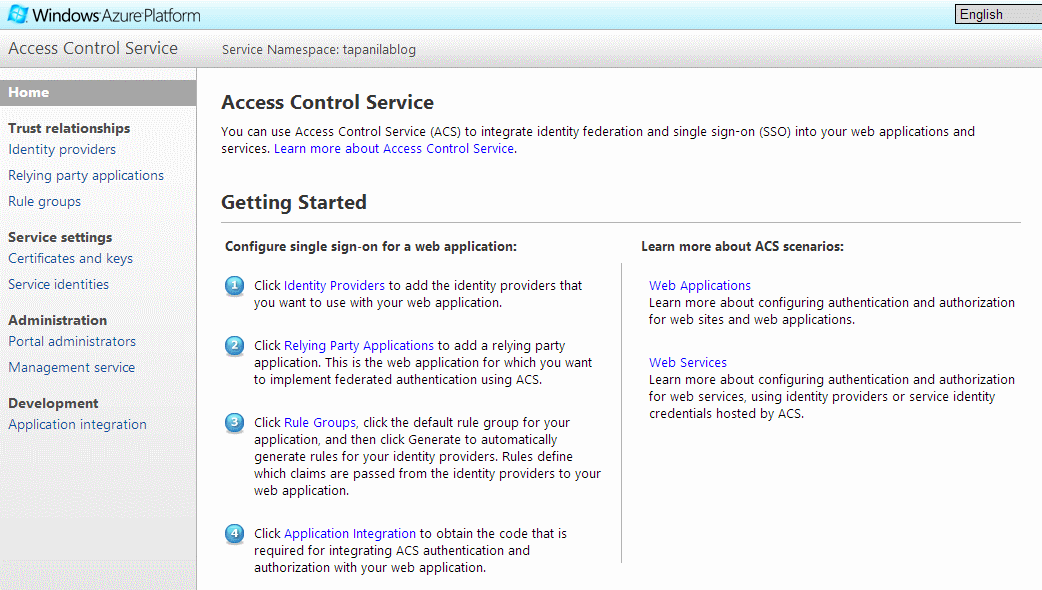Click the Access Control Service header title

tap(93, 49)
